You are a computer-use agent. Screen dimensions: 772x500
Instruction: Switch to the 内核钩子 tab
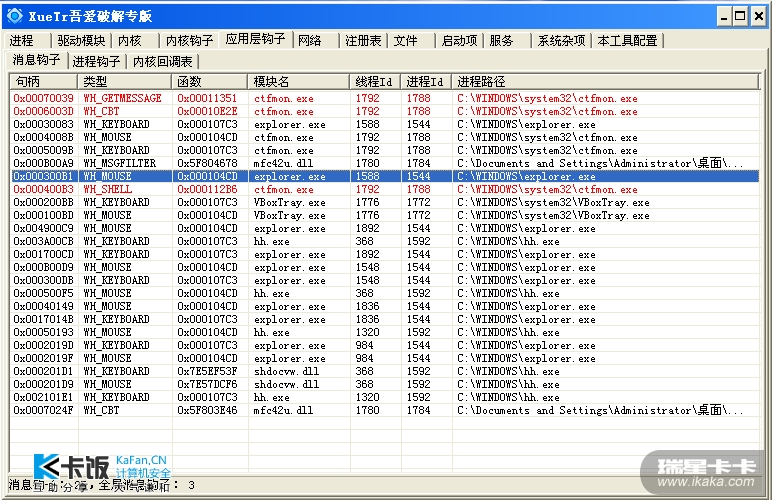[190, 40]
